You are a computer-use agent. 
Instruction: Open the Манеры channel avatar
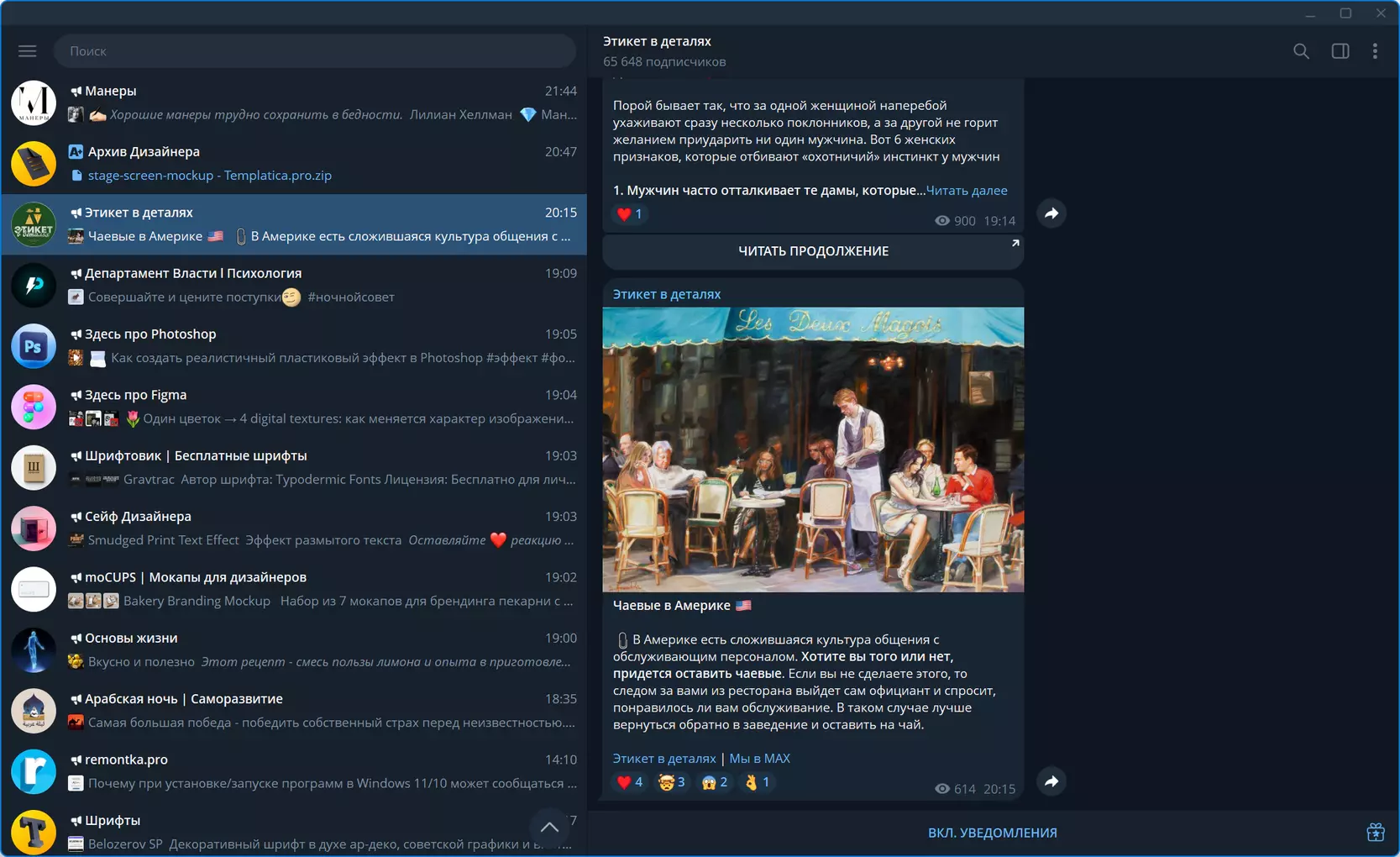(34, 103)
